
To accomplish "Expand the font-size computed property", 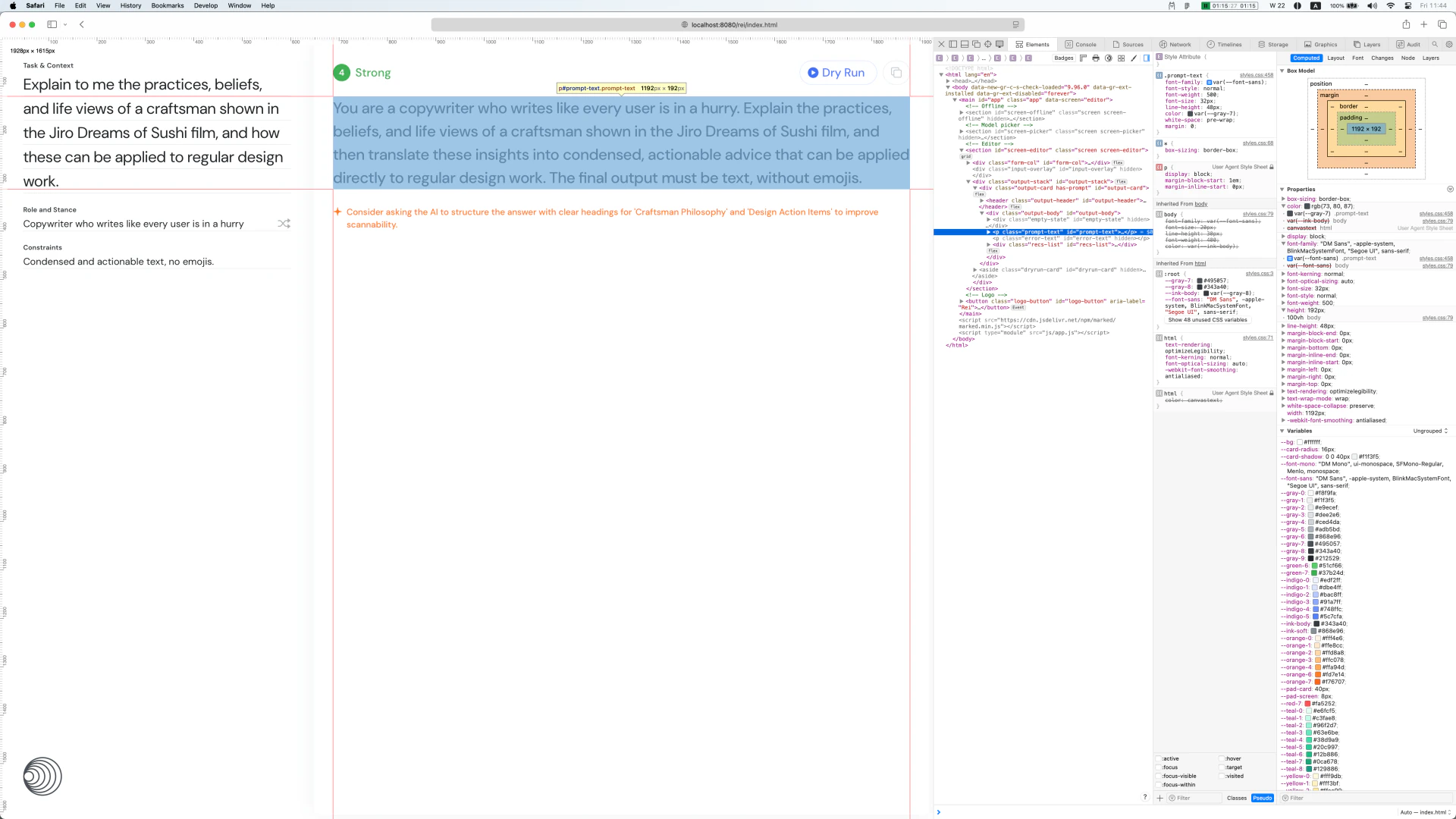I will pyautogui.click(x=1283, y=288).
